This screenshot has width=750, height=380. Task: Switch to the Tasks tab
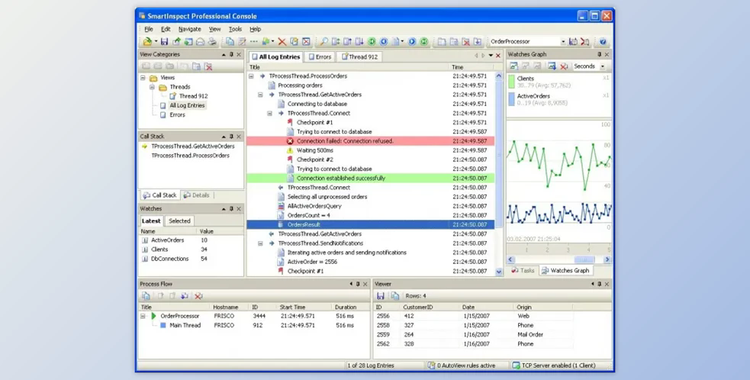(523, 270)
